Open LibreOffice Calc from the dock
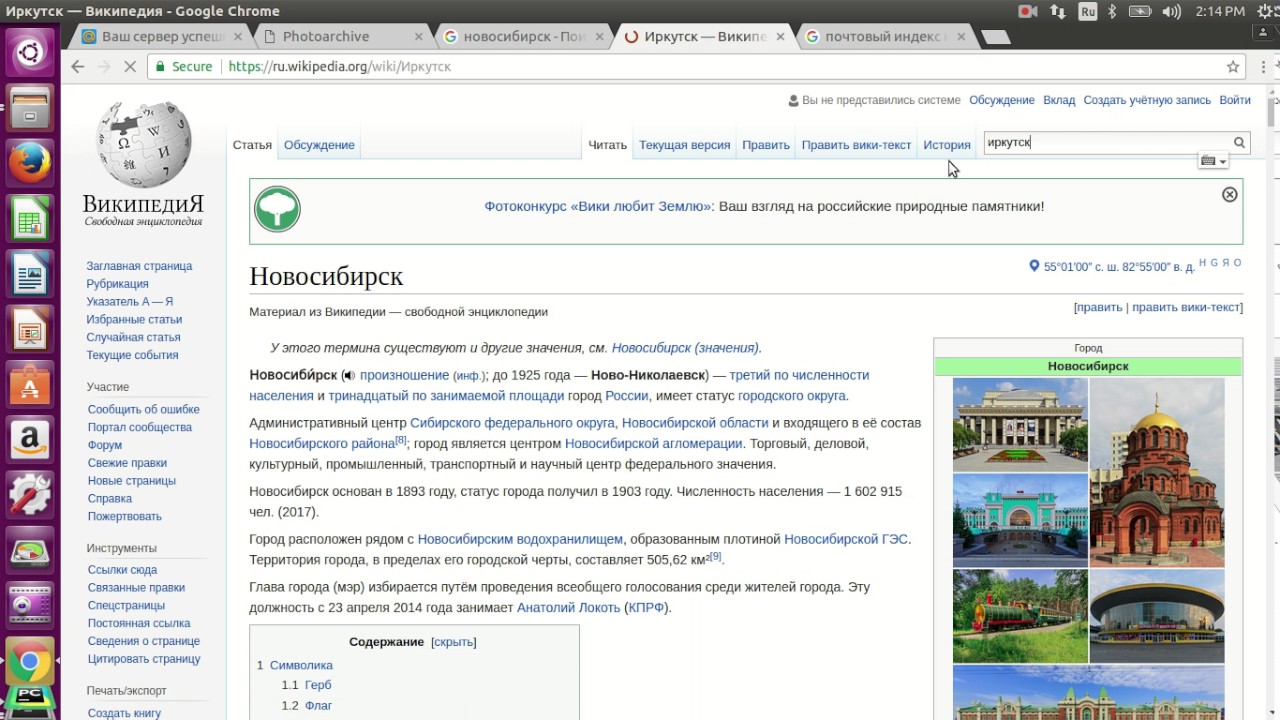This screenshot has height=720, width=1280. tap(29, 216)
